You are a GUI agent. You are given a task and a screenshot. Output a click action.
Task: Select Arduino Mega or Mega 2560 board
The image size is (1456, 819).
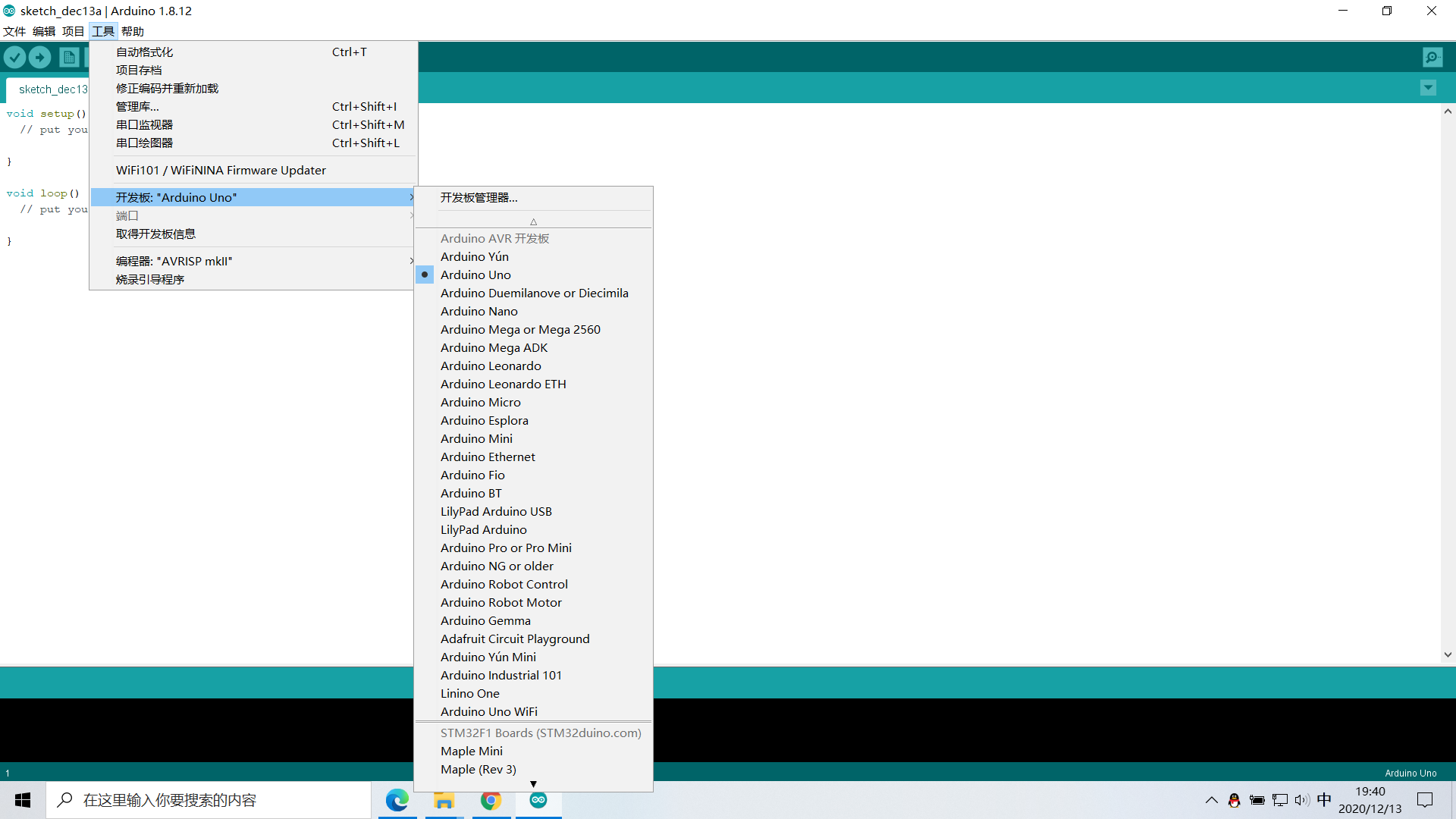[x=520, y=329]
